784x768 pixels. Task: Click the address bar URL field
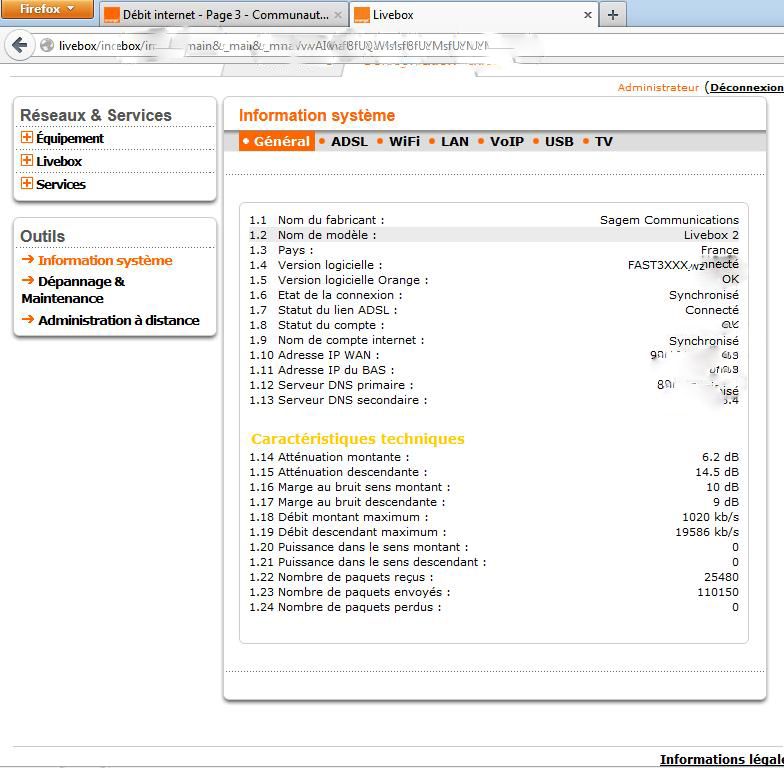[x=410, y=46]
